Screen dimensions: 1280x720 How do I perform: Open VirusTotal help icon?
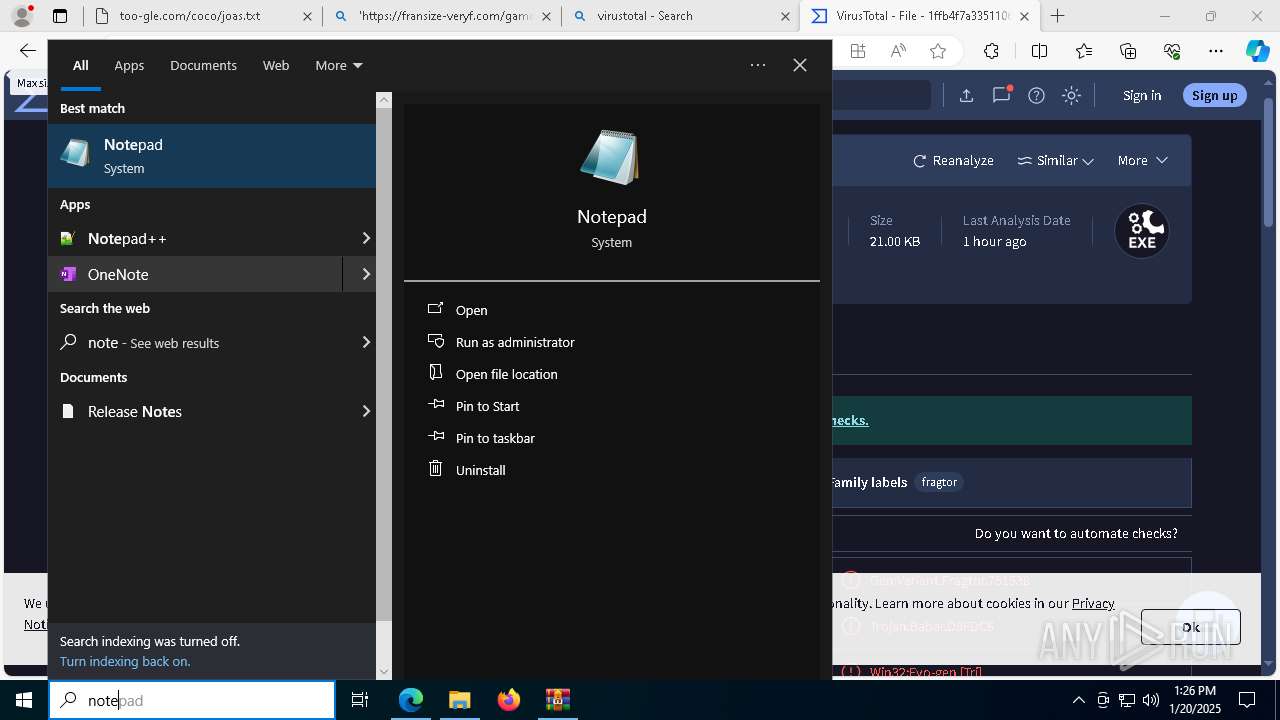[x=1036, y=95]
